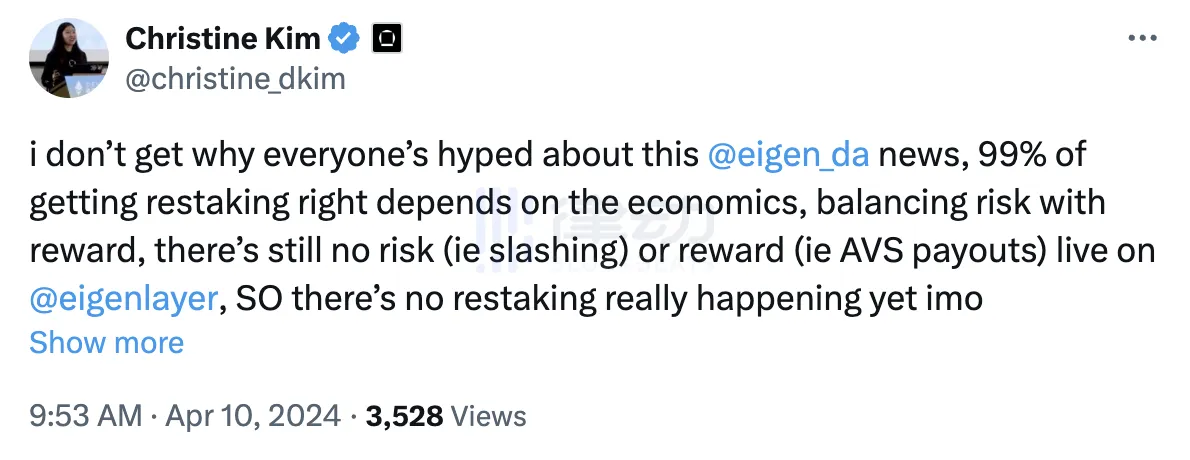Viewport: 1190px width, 460px height.
Task: Expand the tweet with Show more
Action: coord(106,343)
